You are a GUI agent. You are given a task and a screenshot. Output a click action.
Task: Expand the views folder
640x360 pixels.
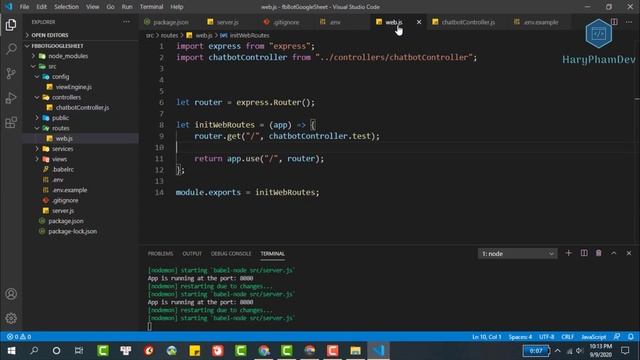tap(59, 159)
